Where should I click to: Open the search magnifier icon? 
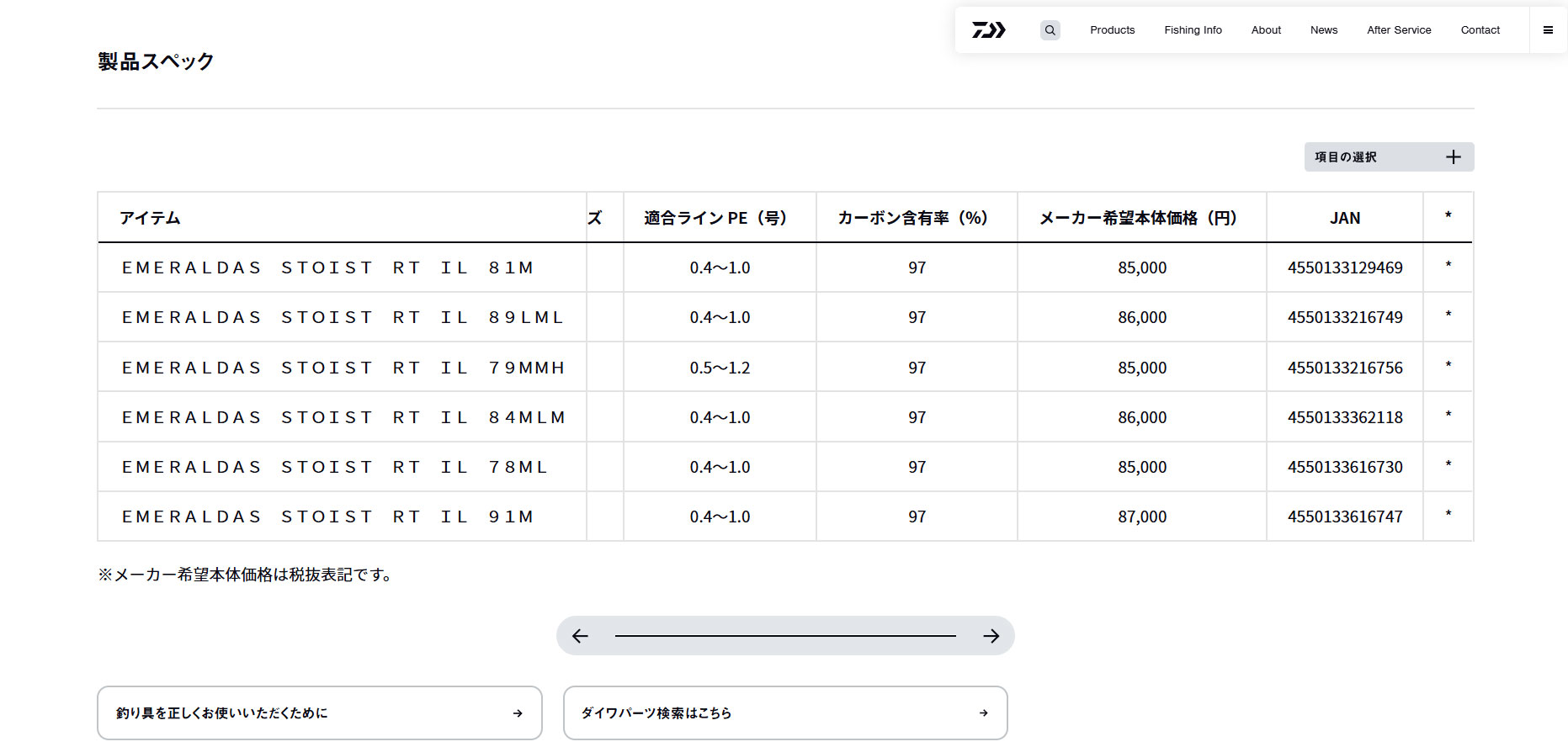1050,30
